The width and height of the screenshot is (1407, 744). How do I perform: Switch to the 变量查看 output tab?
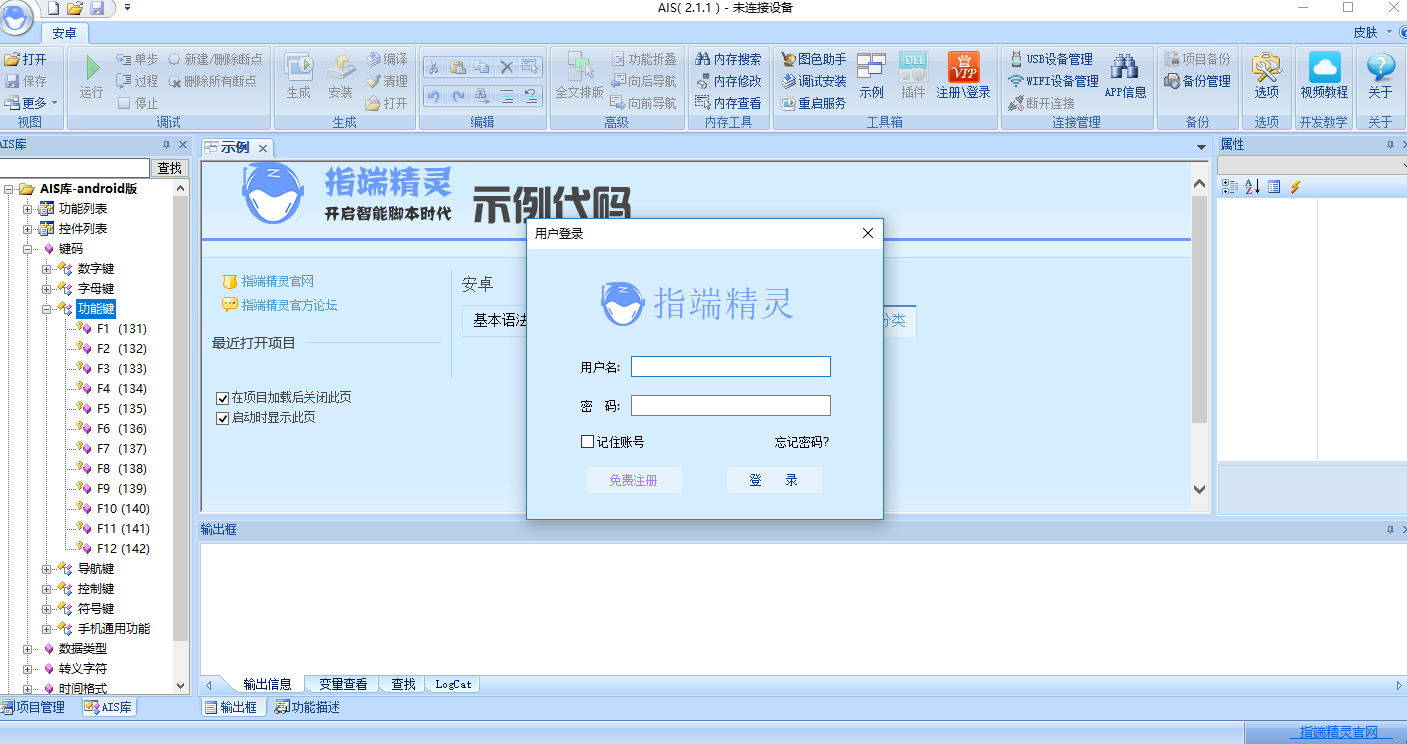pos(342,684)
